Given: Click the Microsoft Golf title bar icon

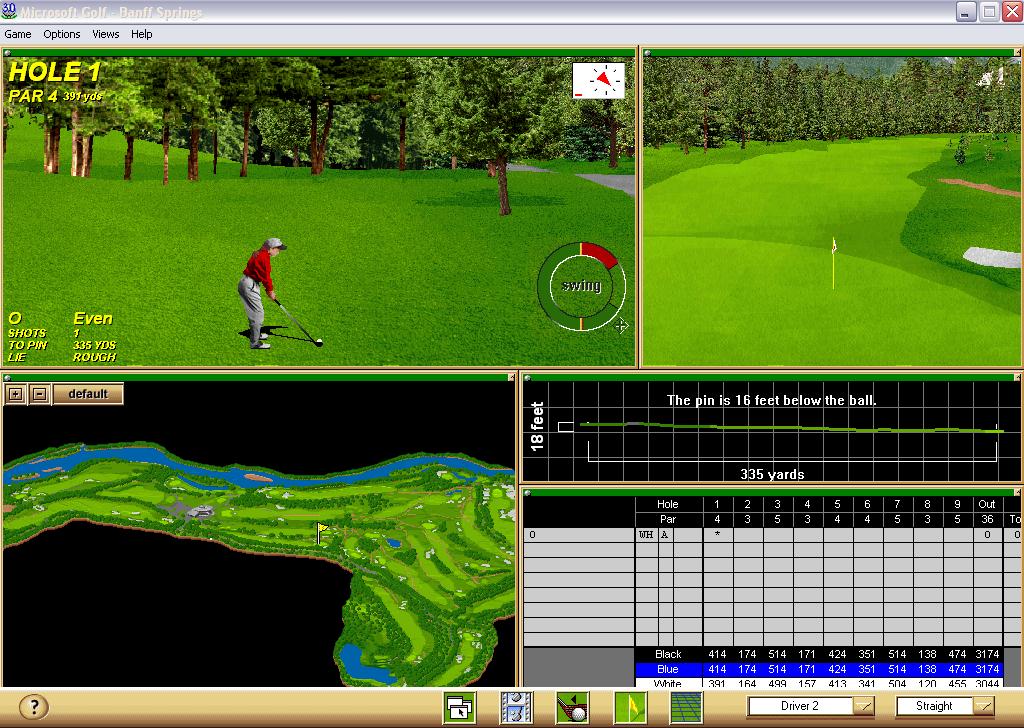Looking at the screenshot, I should 9,11.
